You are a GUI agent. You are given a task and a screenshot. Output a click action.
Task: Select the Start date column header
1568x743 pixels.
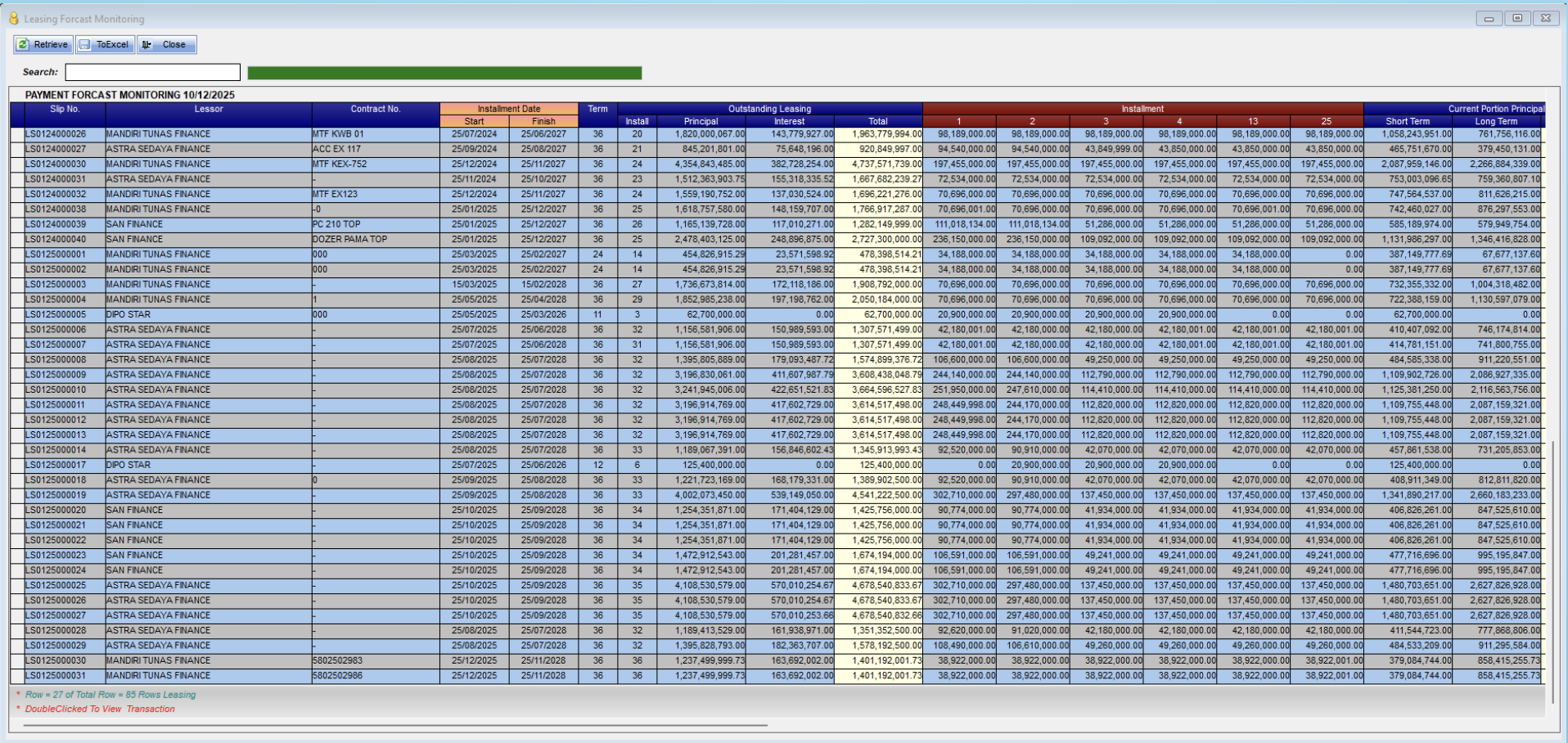[x=475, y=121]
